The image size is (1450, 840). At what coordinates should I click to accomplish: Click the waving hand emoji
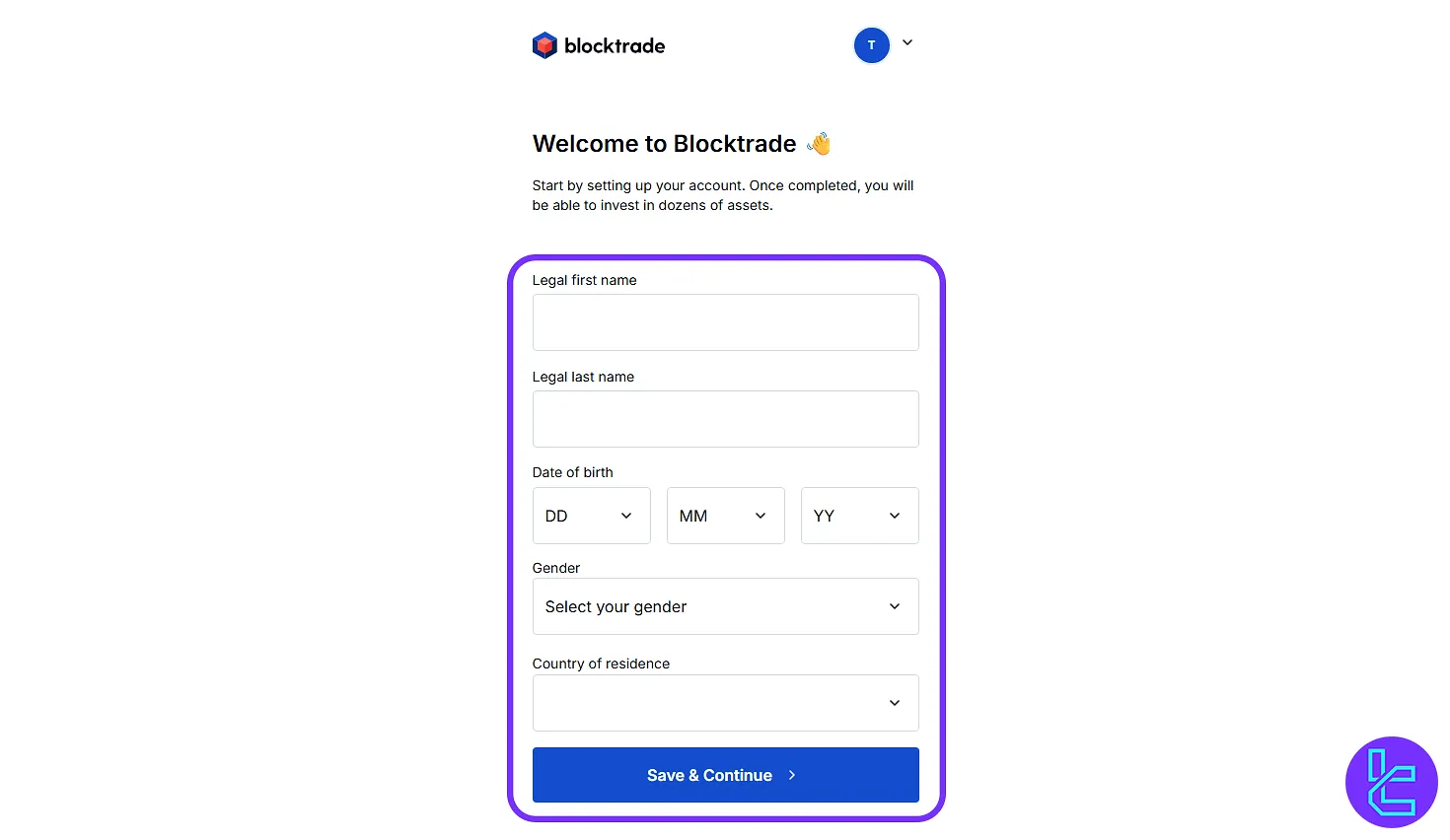pyautogui.click(x=819, y=144)
